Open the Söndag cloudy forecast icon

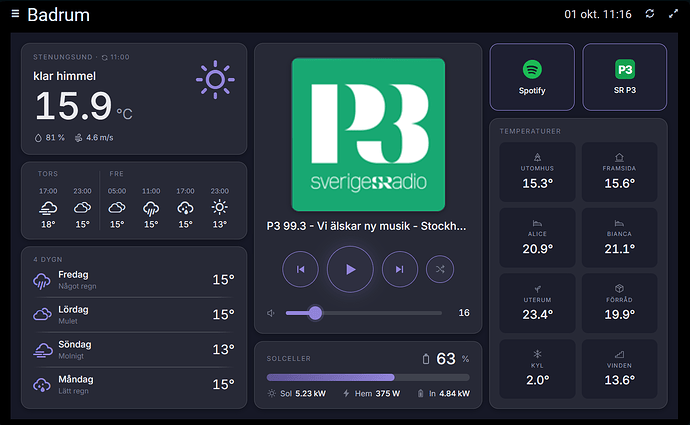coord(43,350)
